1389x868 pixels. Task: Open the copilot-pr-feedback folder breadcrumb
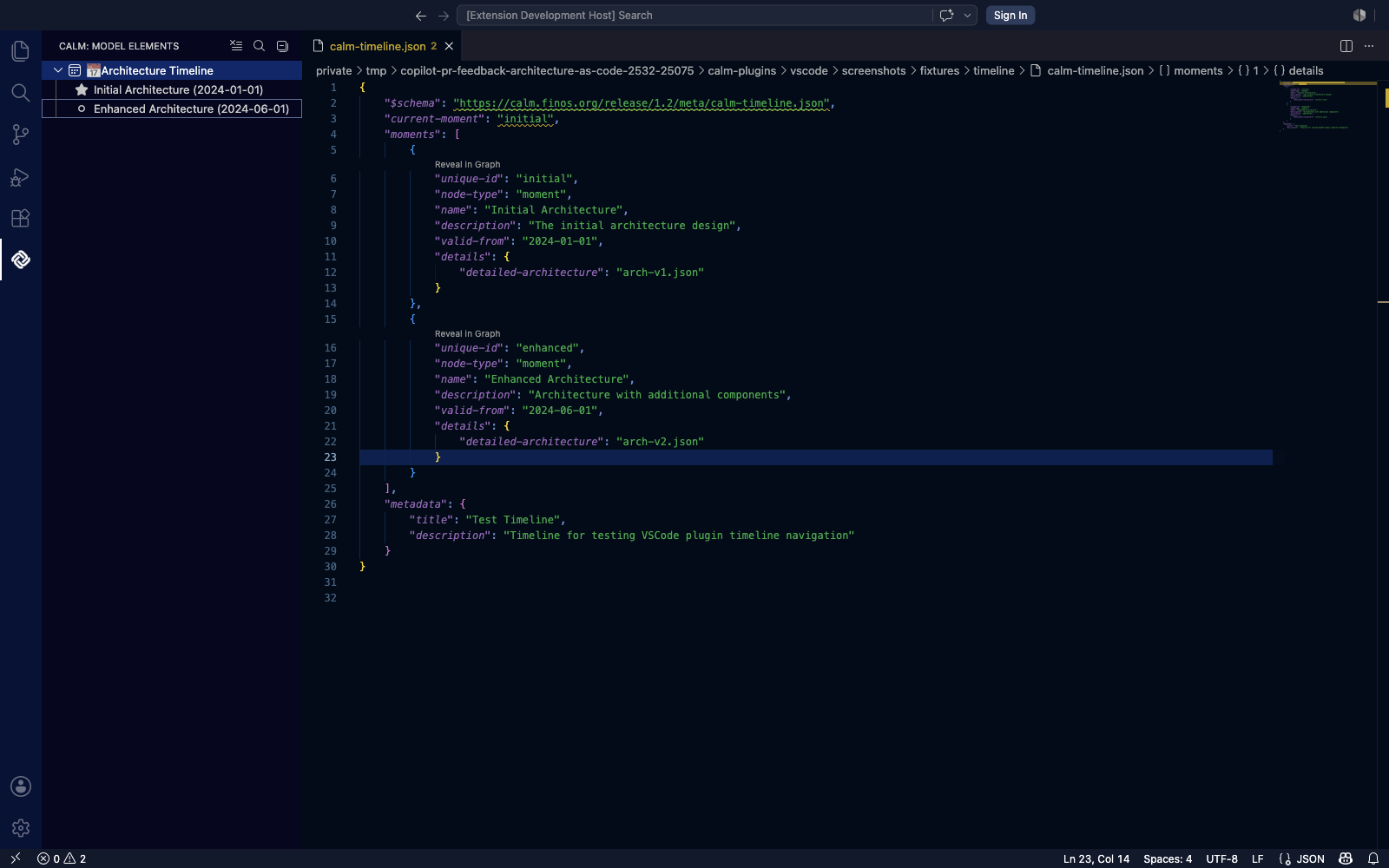[547, 71]
